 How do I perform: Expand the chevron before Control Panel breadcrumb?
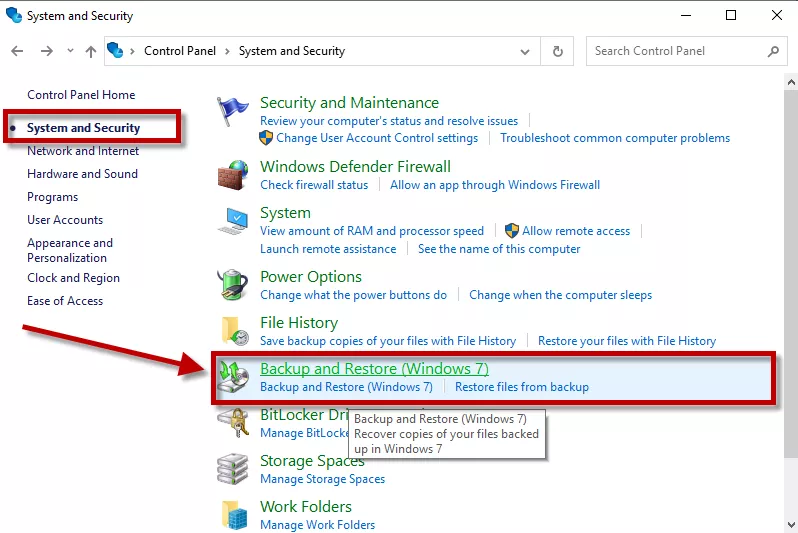tap(132, 51)
